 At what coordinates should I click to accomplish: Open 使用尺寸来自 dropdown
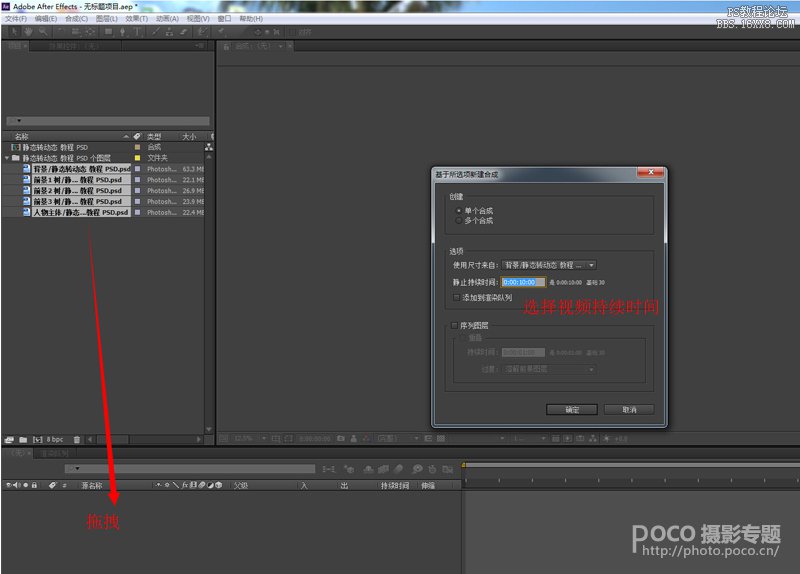[549, 265]
